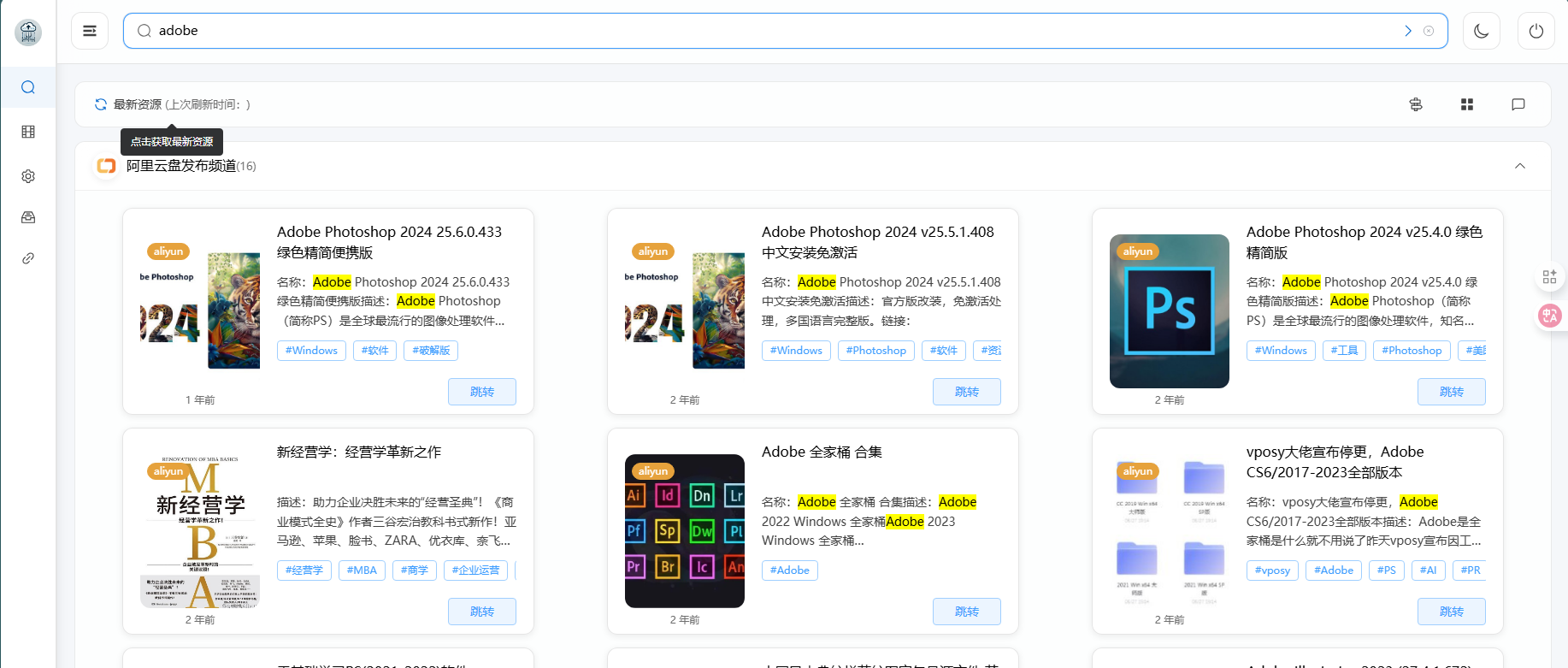Click the pink translate floating icon
1568x668 pixels.
click(1550, 316)
